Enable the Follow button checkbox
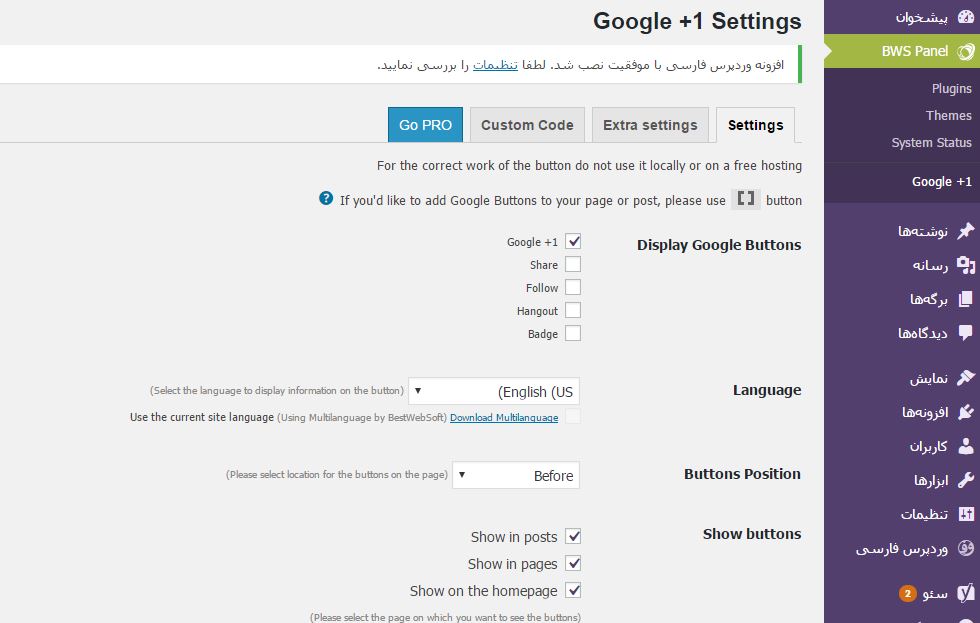The height and width of the screenshot is (623, 980). (573, 287)
